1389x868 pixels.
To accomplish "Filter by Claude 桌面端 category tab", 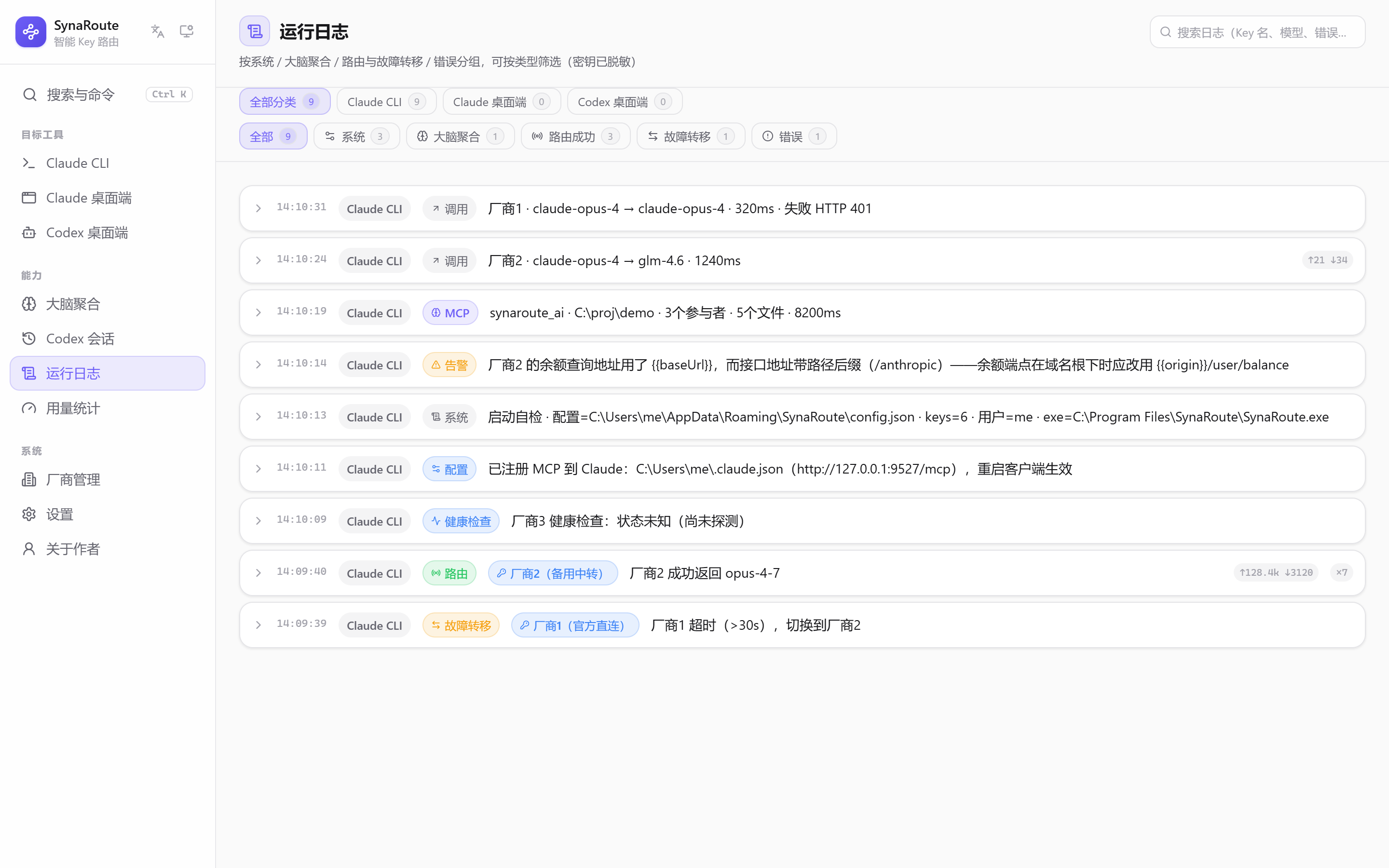I will point(502,102).
